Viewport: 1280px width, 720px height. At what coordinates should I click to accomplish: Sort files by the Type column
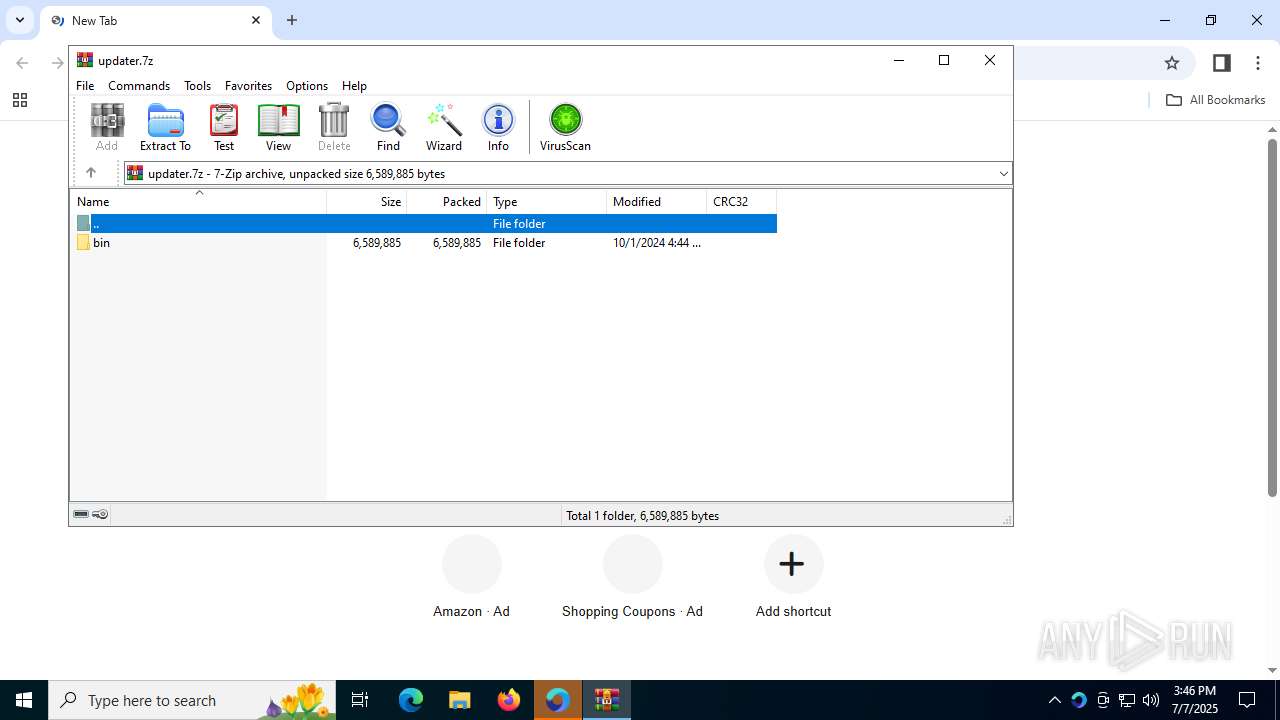[x=547, y=202]
